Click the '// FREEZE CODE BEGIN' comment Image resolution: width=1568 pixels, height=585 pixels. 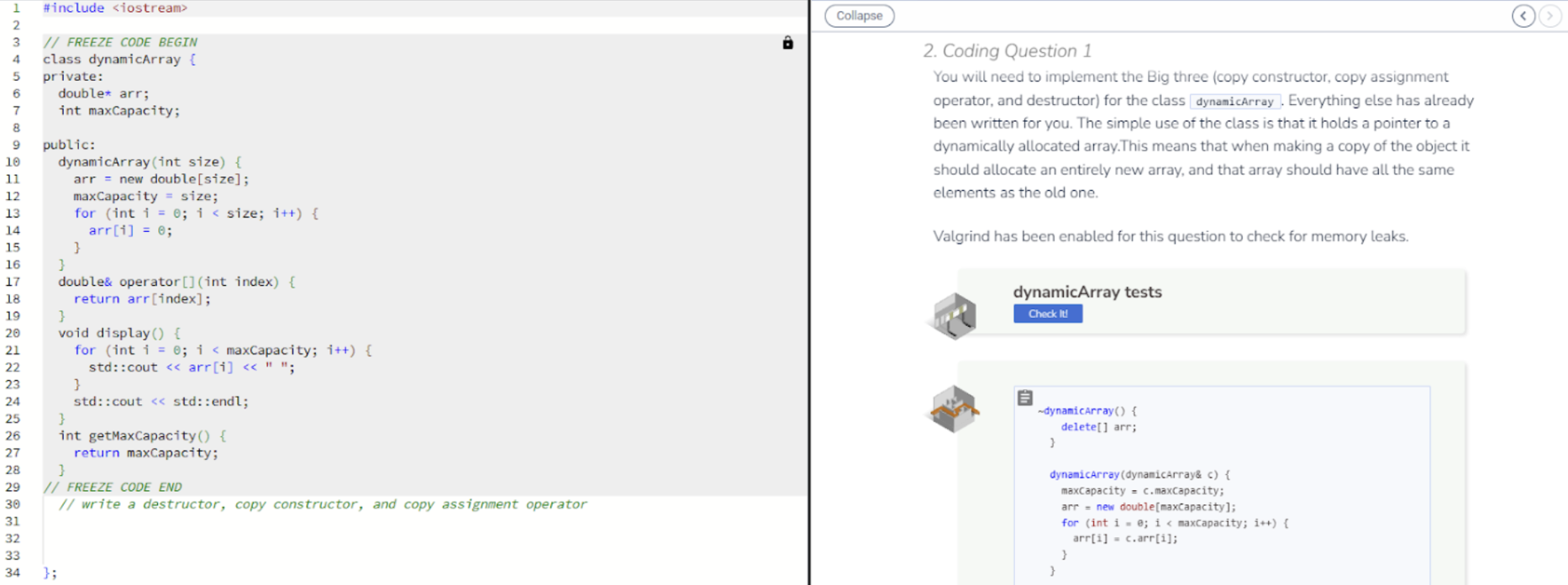(x=120, y=42)
